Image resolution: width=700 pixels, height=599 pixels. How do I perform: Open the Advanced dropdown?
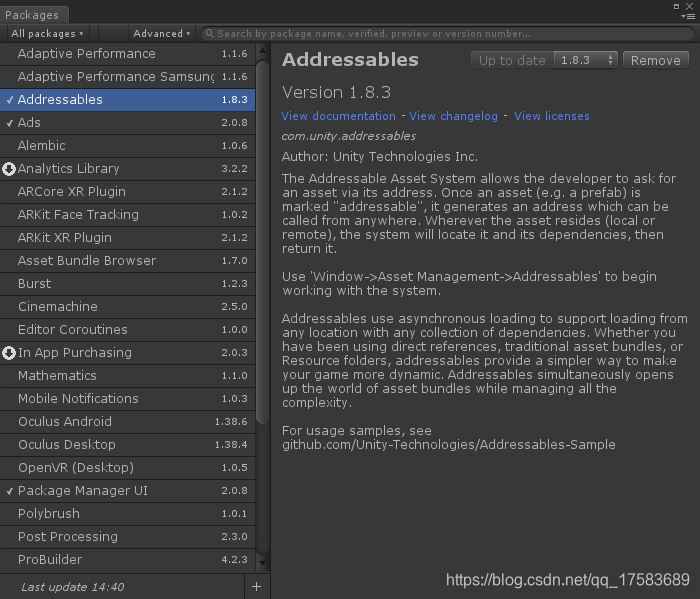point(162,33)
